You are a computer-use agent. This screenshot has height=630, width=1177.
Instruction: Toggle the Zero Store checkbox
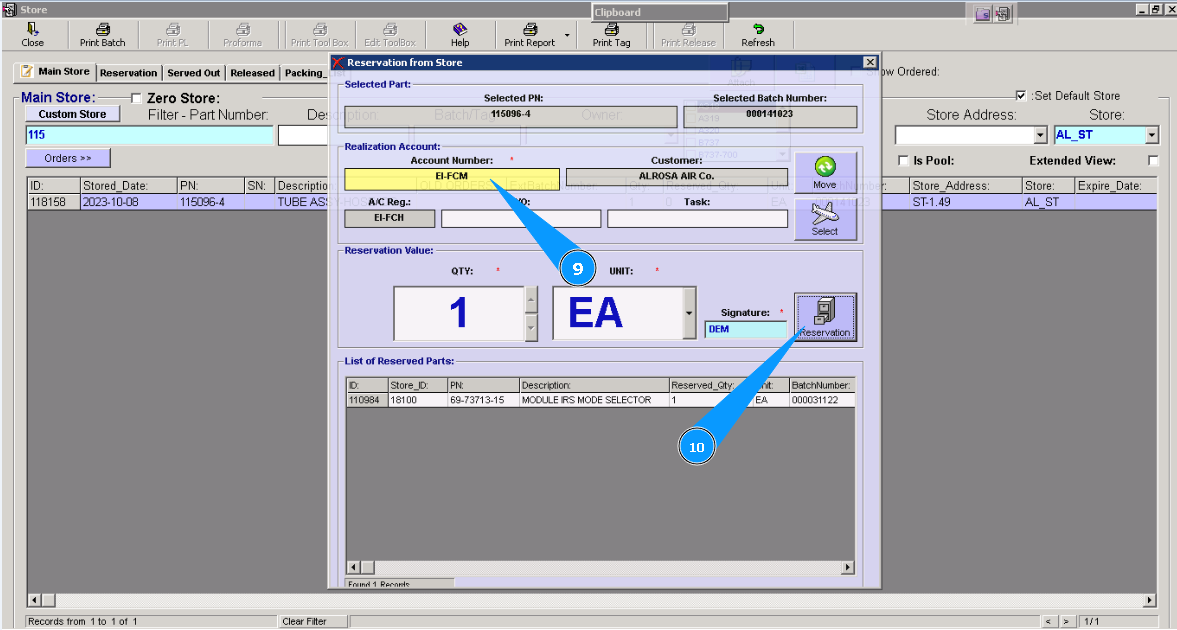pyautogui.click(x=137, y=98)
